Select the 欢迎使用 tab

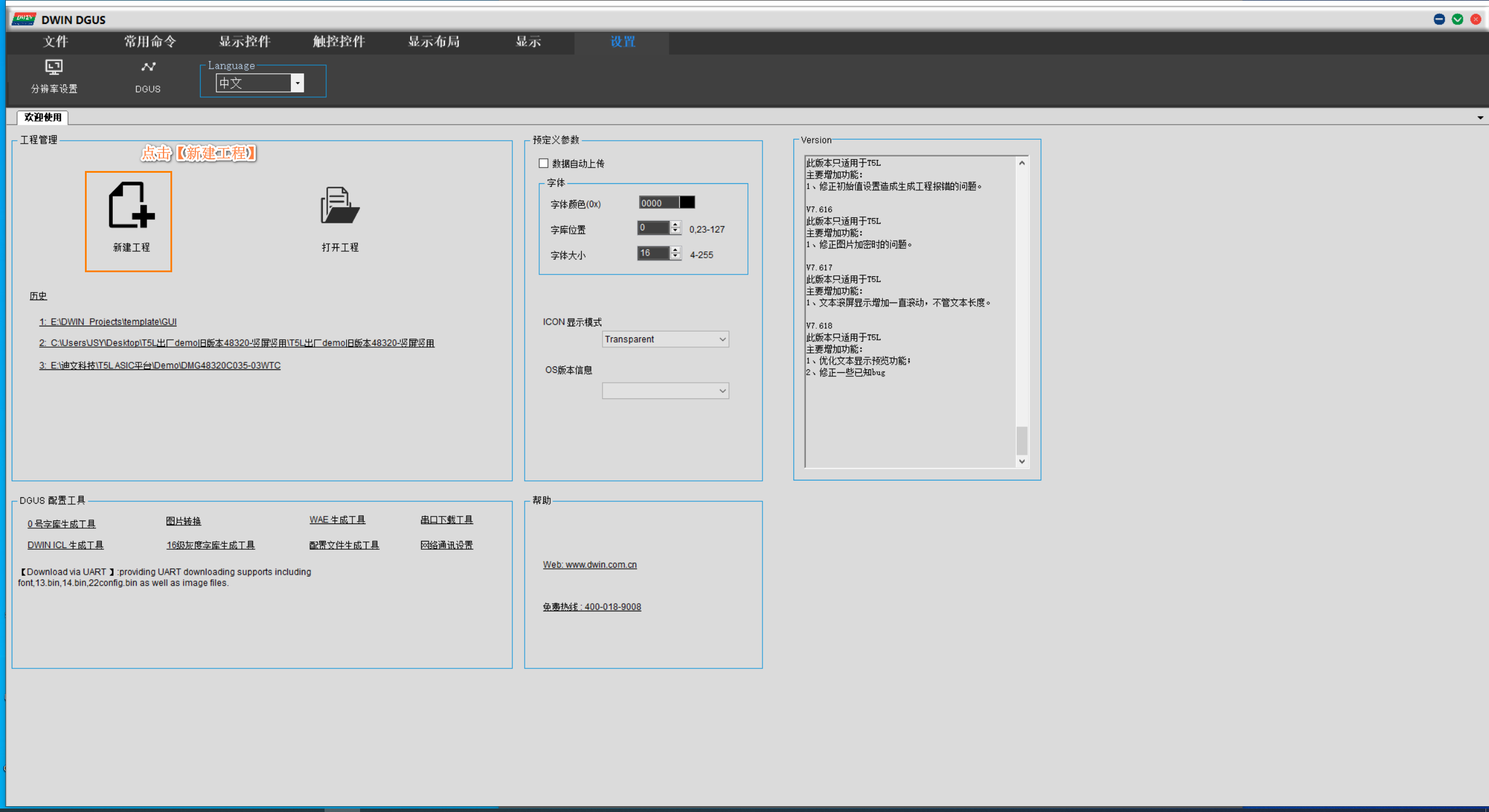(43, 117)
